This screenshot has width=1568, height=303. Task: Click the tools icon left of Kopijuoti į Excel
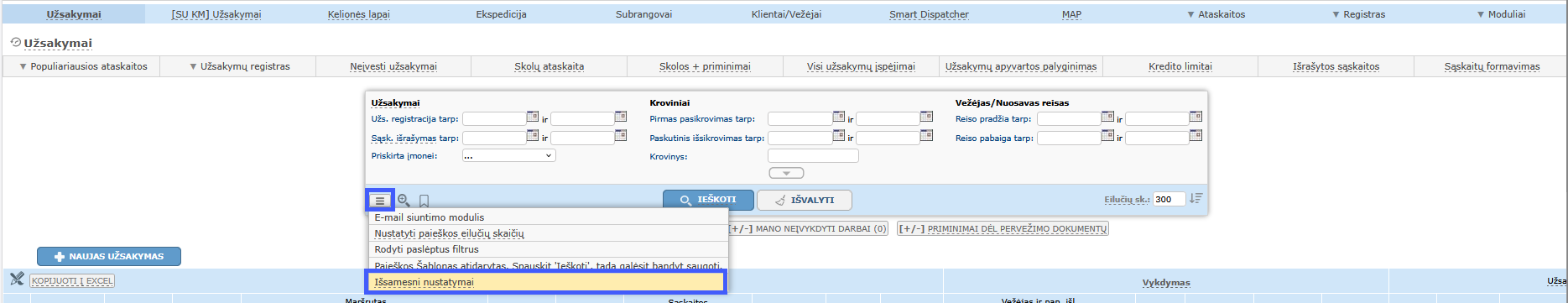pyautogui.click(x=17, y=279)
